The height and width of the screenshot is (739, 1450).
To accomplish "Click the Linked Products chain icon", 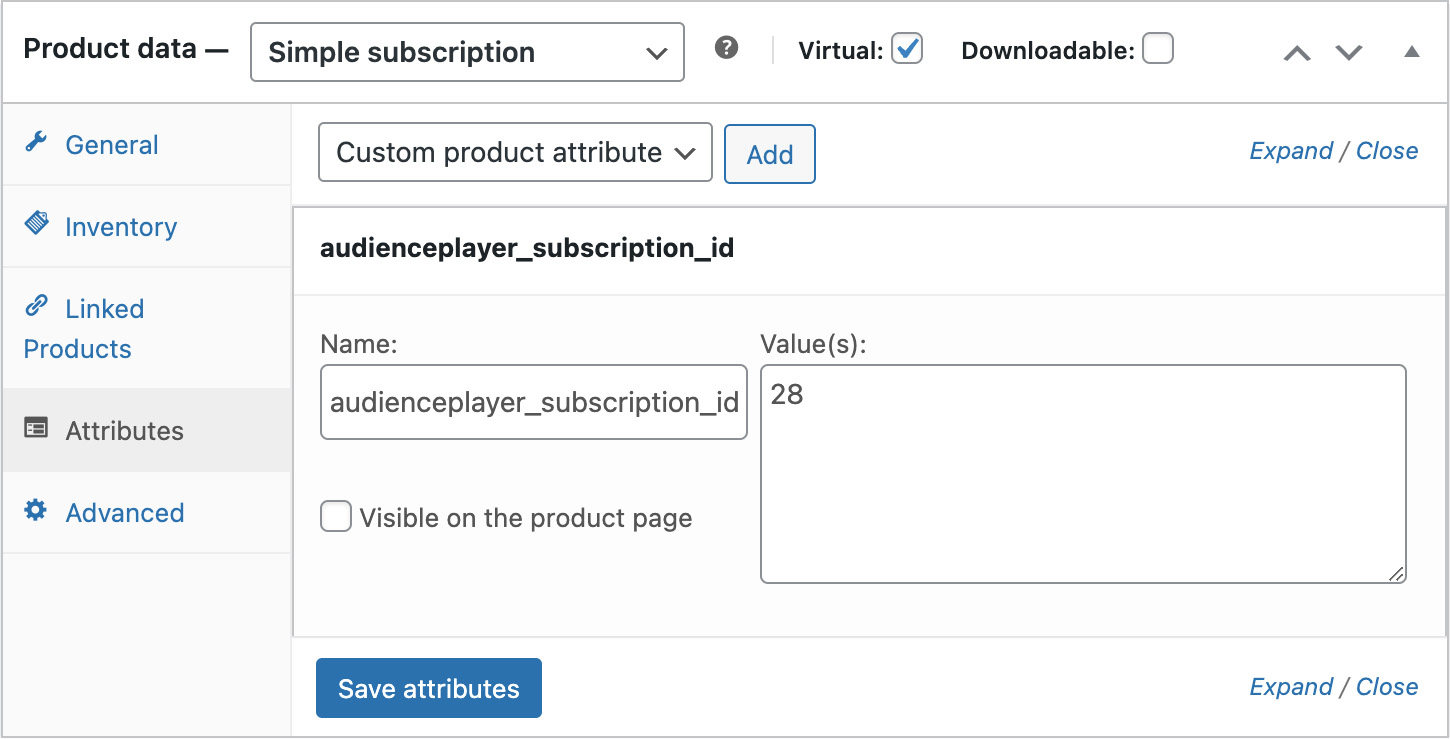I will 36,304.
